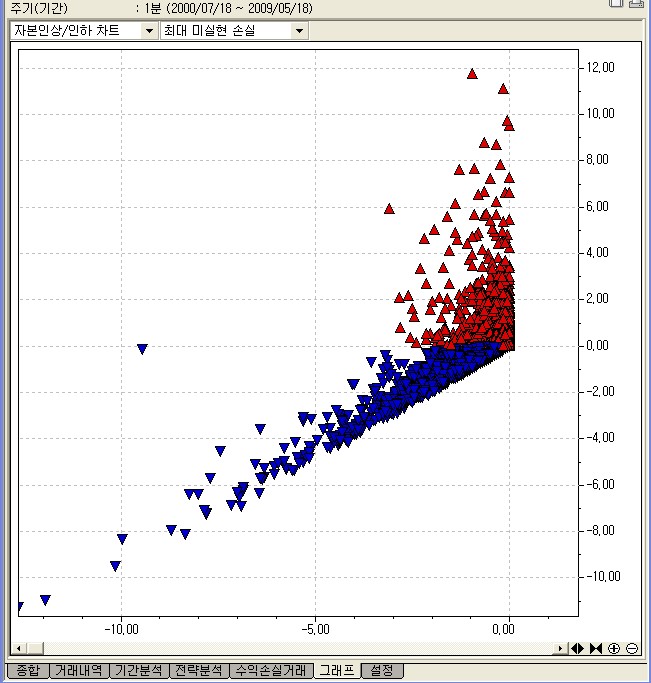Zoom out with the minus circle icon

tap(632, 649)
